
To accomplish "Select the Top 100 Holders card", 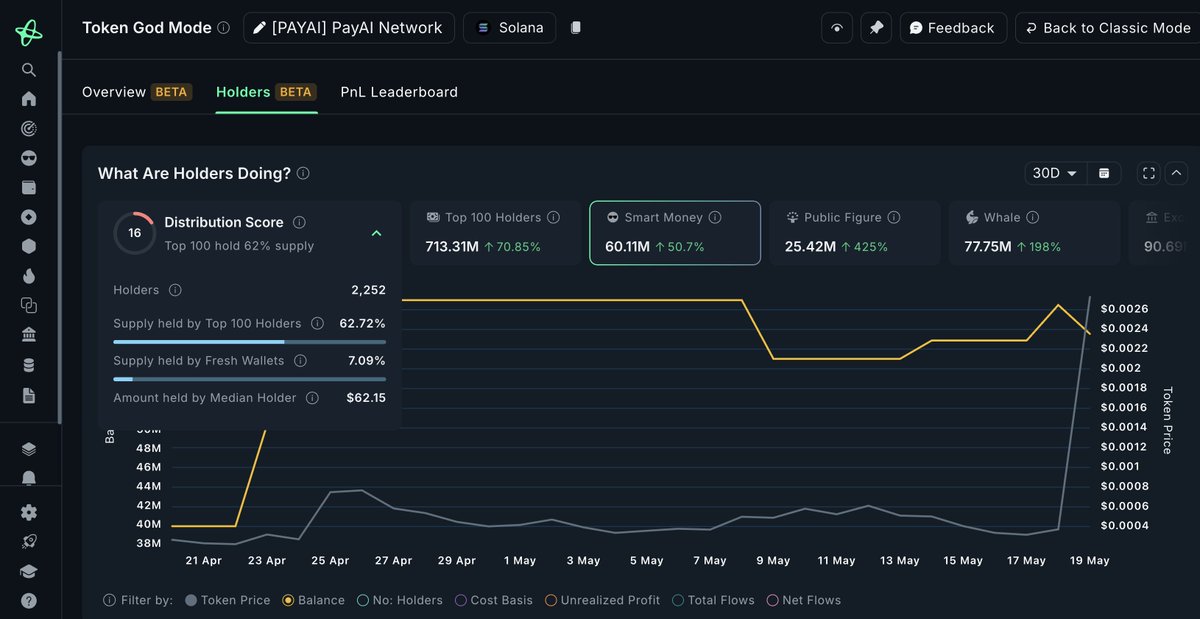I will tap(495, 233).
